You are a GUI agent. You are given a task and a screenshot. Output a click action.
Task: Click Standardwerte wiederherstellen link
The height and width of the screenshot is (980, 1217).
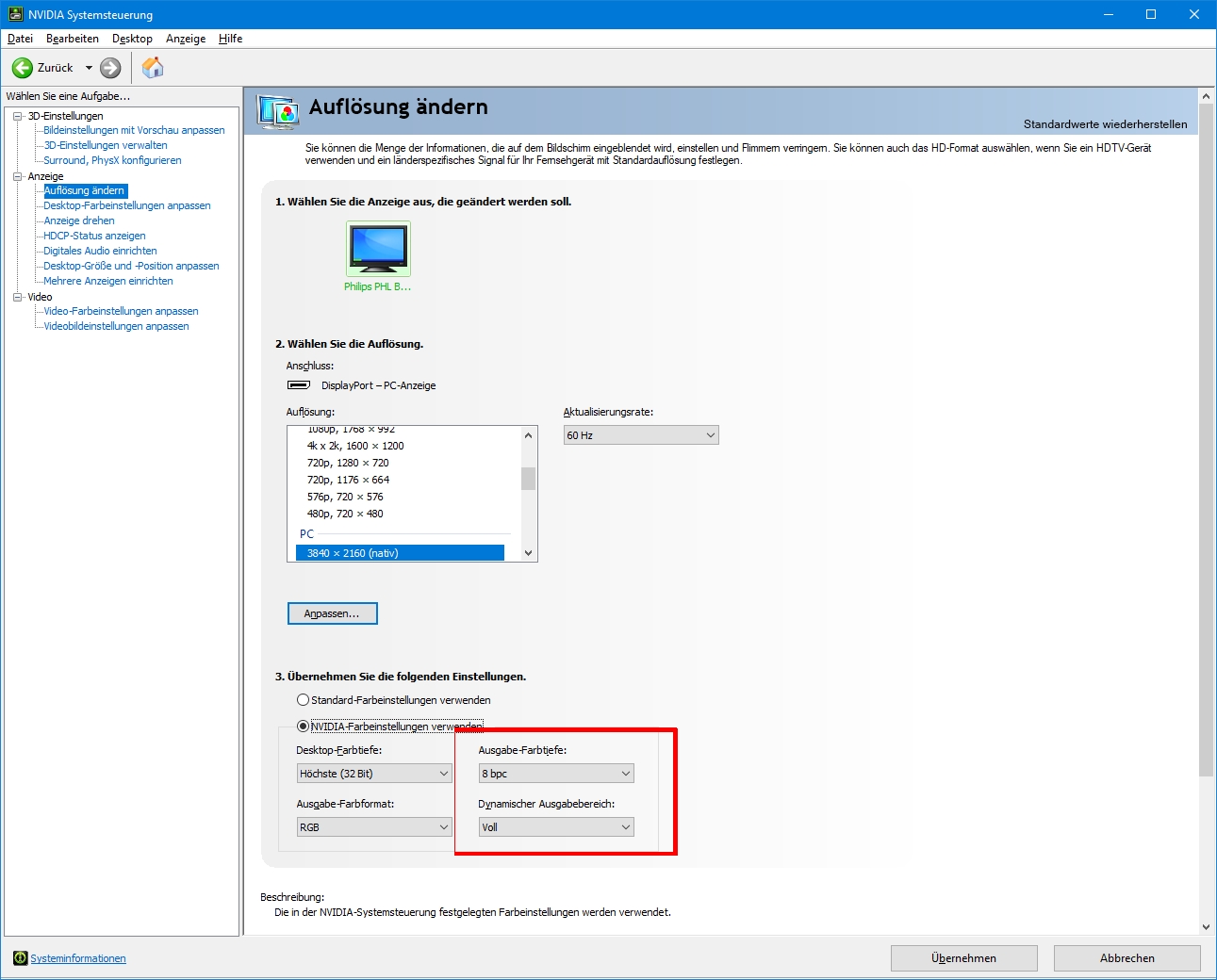[x=1105, y=123]
